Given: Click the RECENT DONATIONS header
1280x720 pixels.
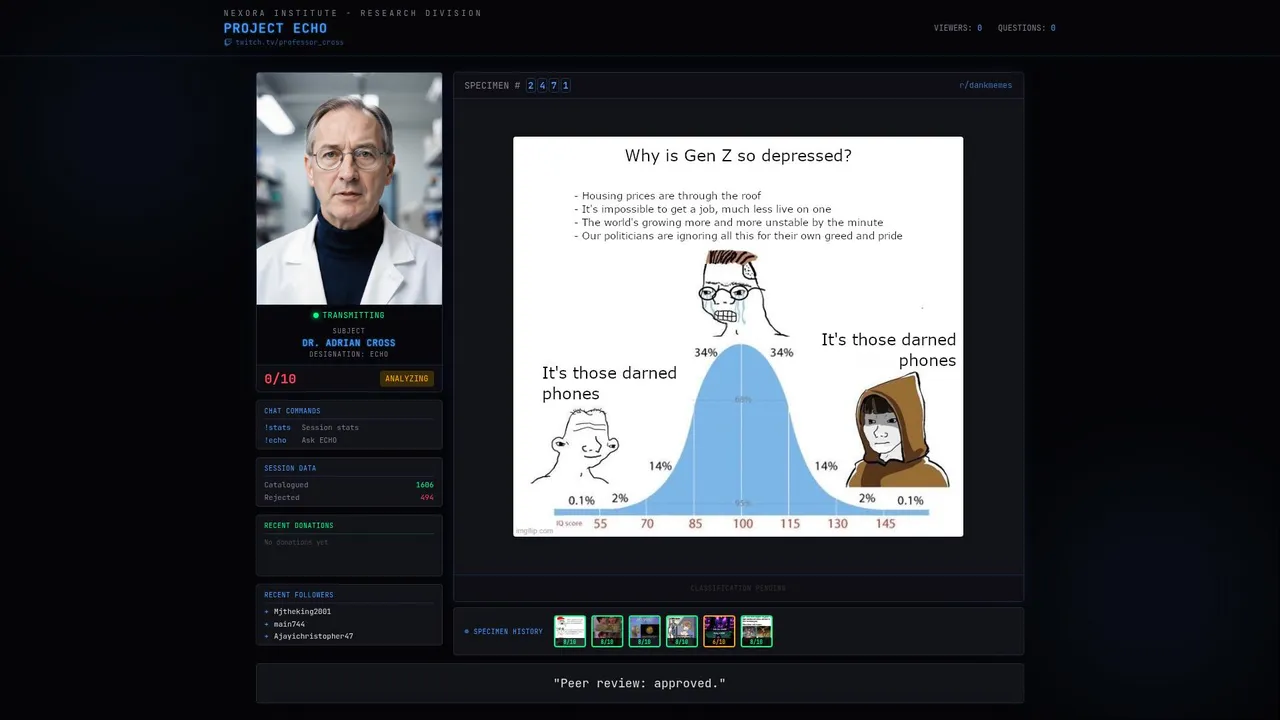Looking at the screenshot, I should click(299, 525).
